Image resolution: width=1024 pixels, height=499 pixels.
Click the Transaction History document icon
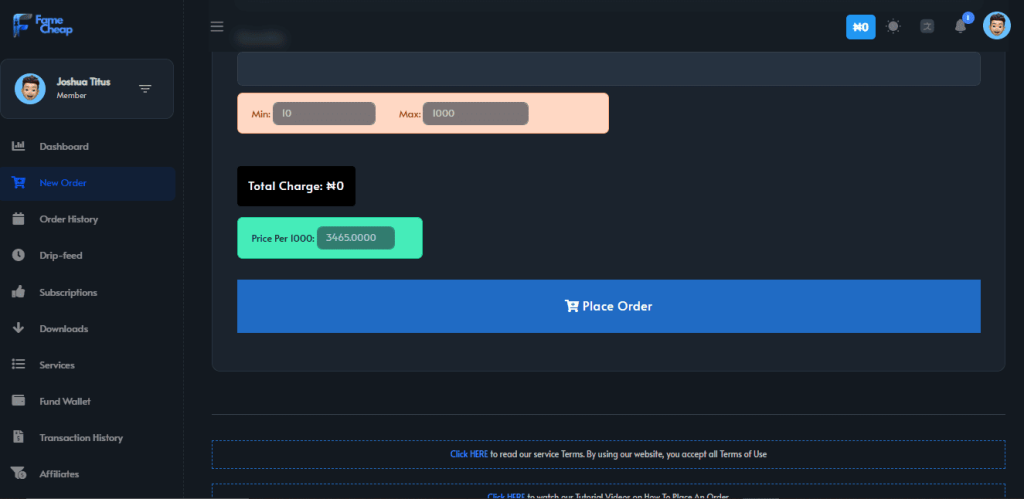point(18,437)
